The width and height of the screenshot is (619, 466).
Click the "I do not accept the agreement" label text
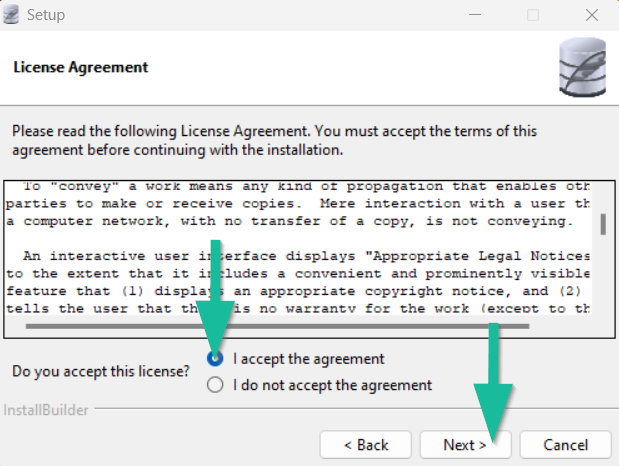(x=332, y=385)
